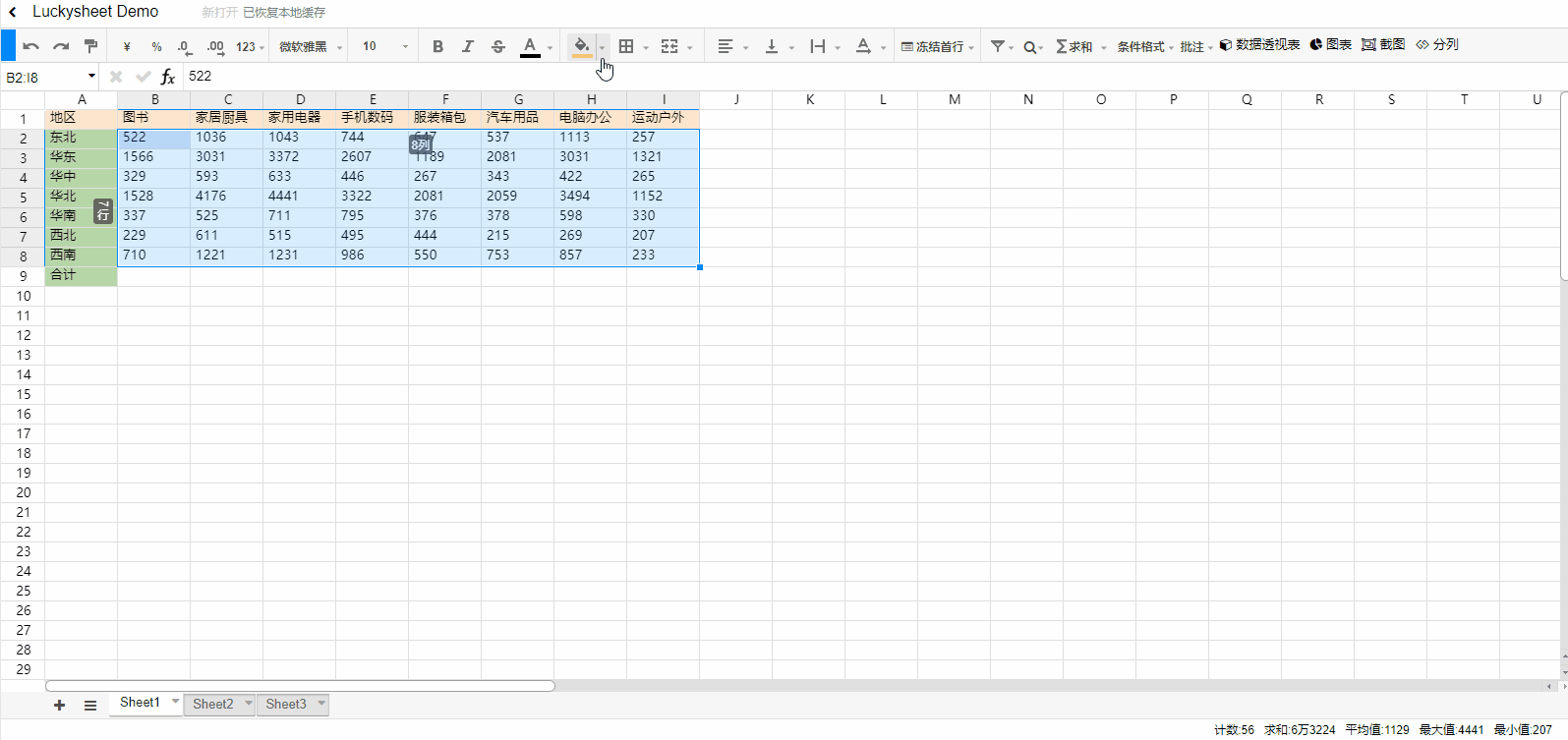
Task: Click the merge cells icon
Action: pyautogui.click(x=669, y=46)
